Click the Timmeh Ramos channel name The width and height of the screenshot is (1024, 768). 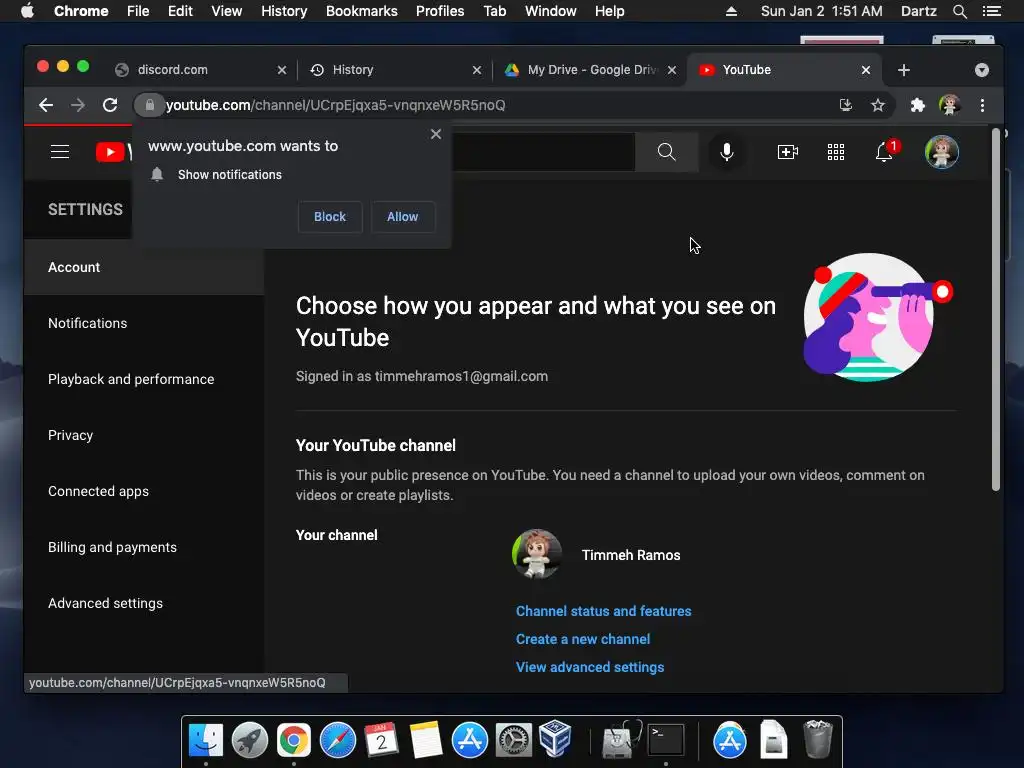pos(631,555)
